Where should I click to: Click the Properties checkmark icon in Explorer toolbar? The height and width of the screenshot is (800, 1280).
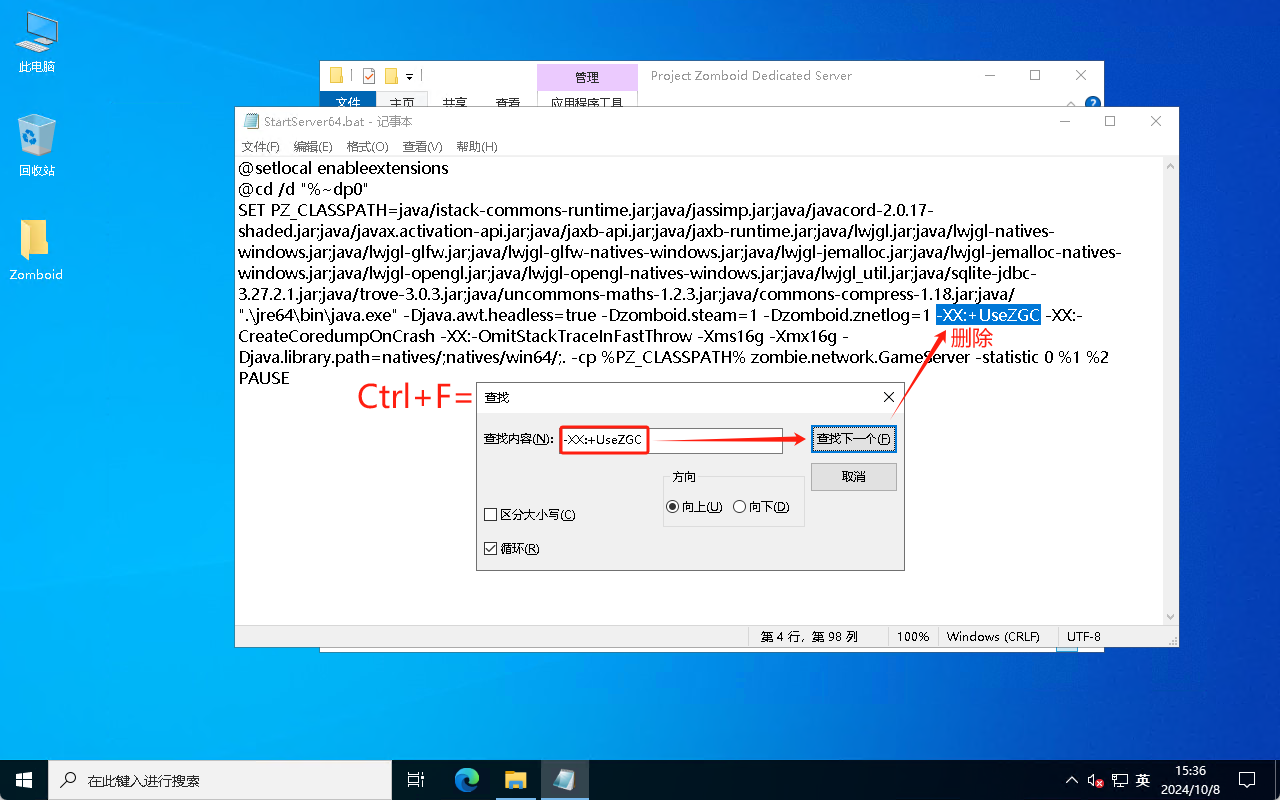click(369, 75)
